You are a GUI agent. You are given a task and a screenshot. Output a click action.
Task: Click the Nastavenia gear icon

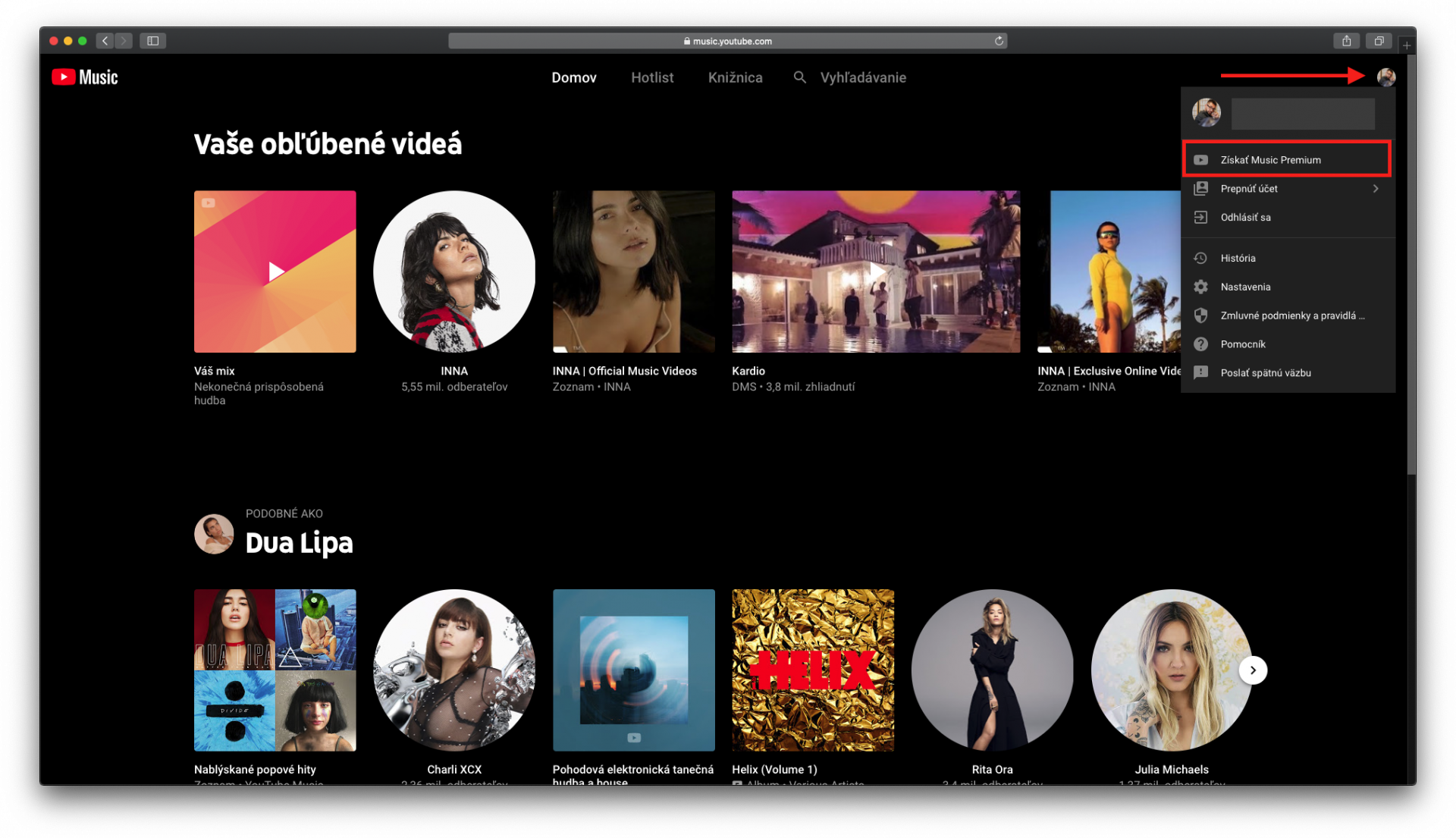tap(1200, 287)
